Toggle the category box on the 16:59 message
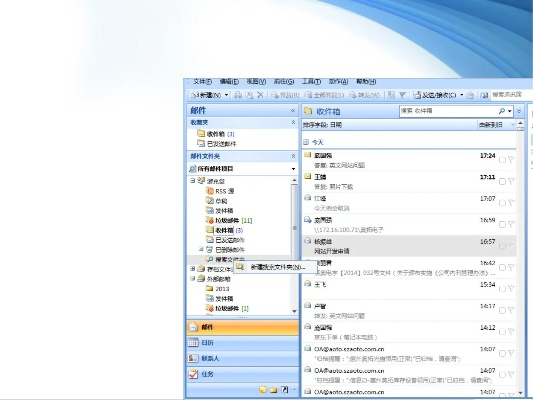The width and height of the screenshot is (533, 400). (x=502, y=224)
